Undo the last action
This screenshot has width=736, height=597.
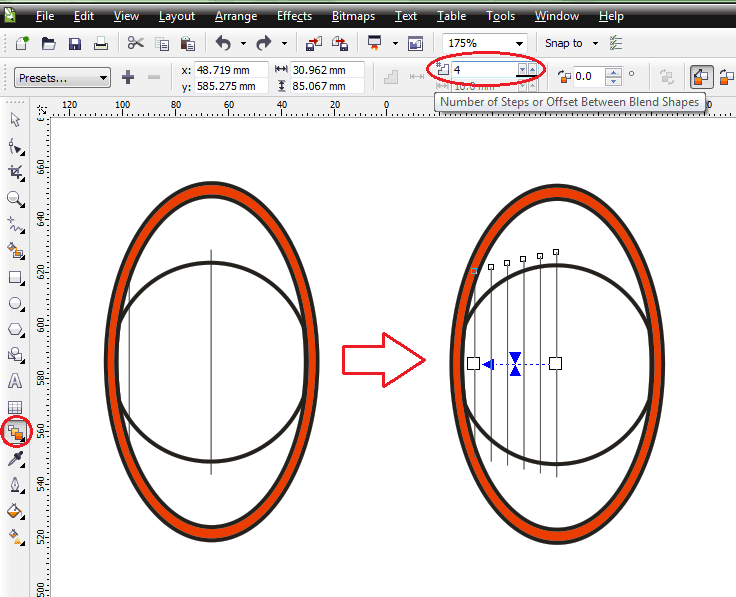[223, 43]
